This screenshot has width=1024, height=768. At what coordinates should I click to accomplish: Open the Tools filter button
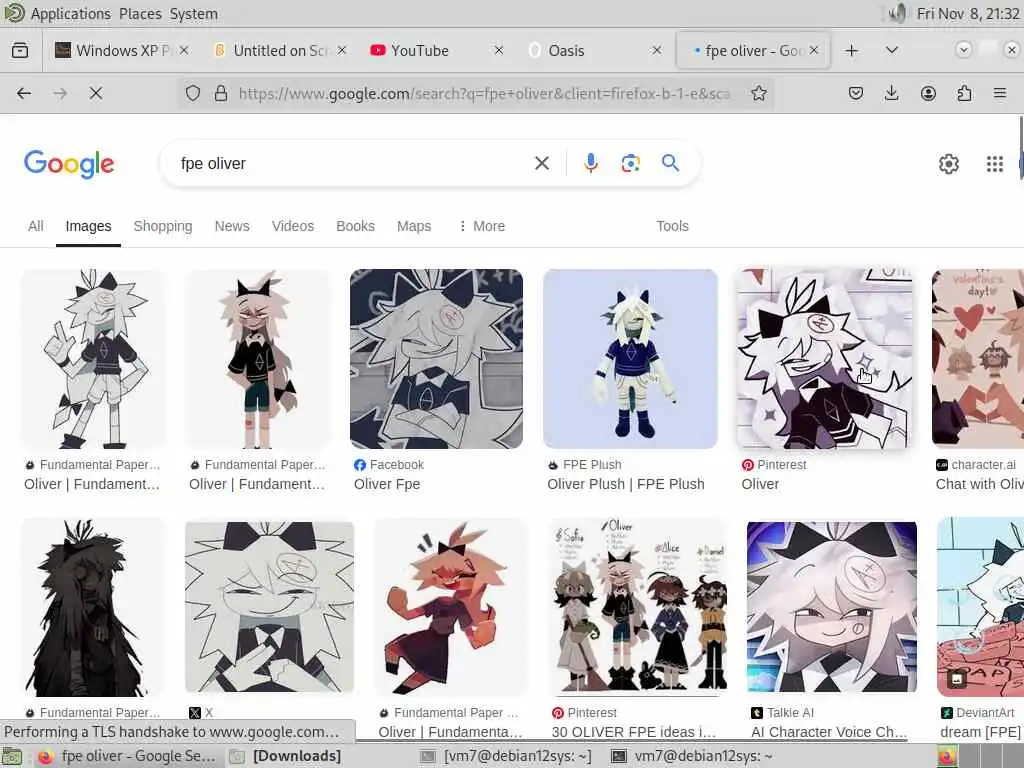(672, 226)
